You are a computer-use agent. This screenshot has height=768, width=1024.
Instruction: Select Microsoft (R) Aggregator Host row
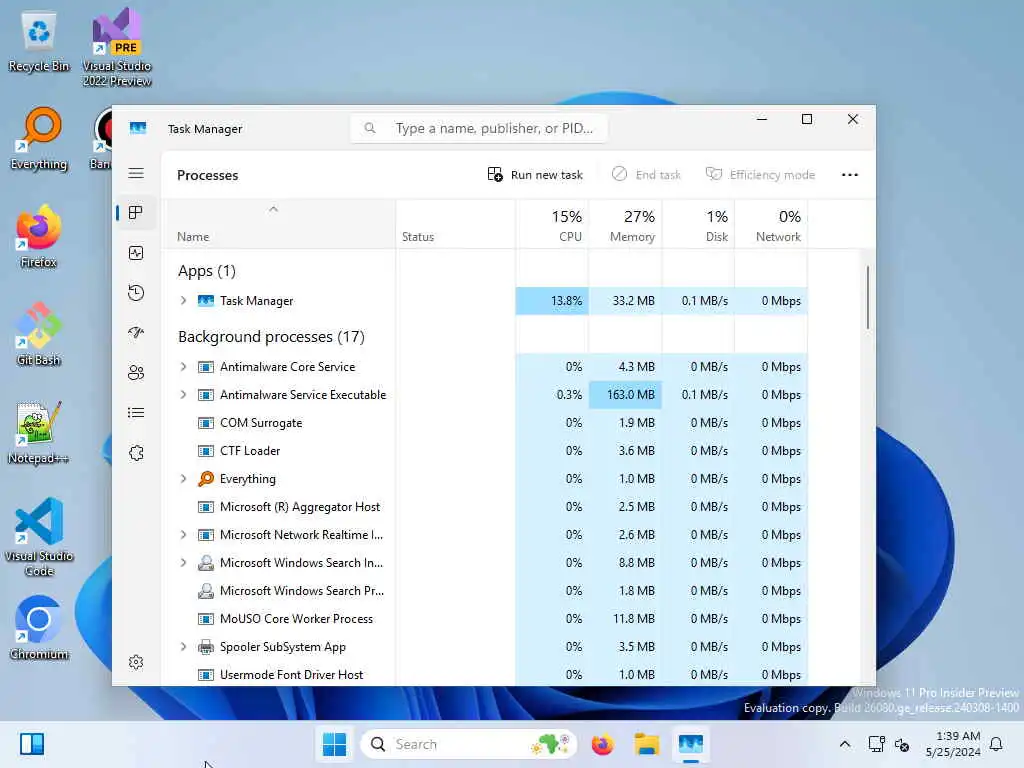pos(485,507)
